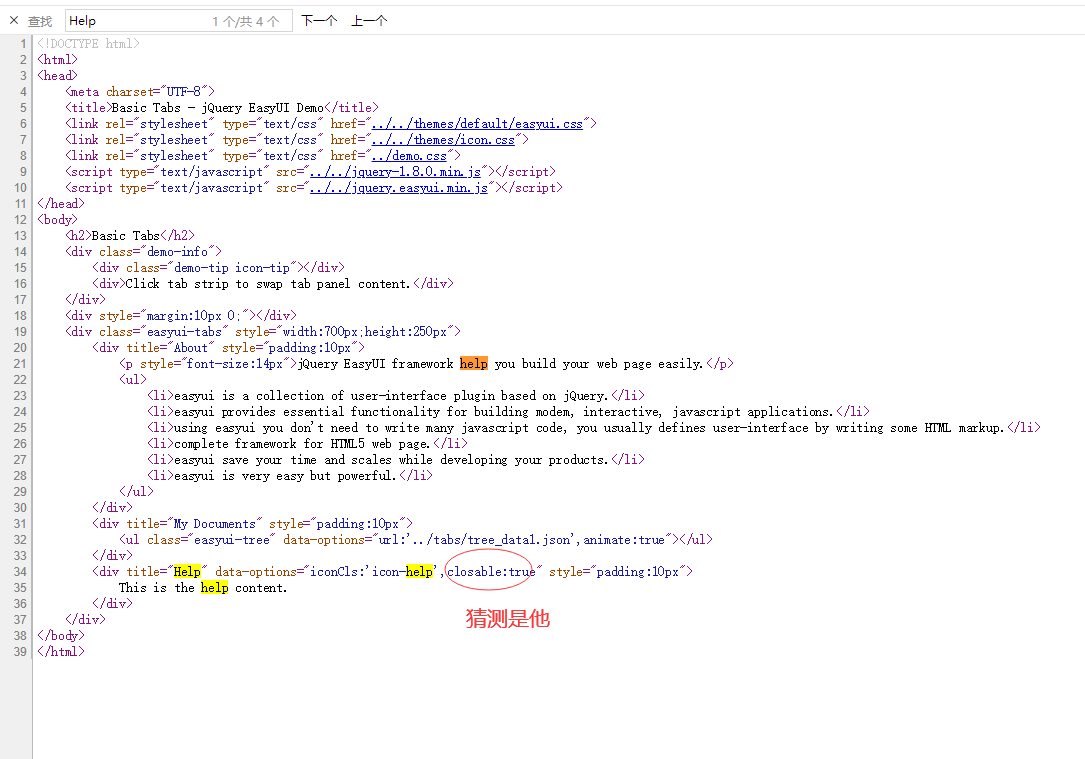The width and height of the screenshot is (1085, 759).
Task: Go to the next match with 下一个
Action: point(319,21)
